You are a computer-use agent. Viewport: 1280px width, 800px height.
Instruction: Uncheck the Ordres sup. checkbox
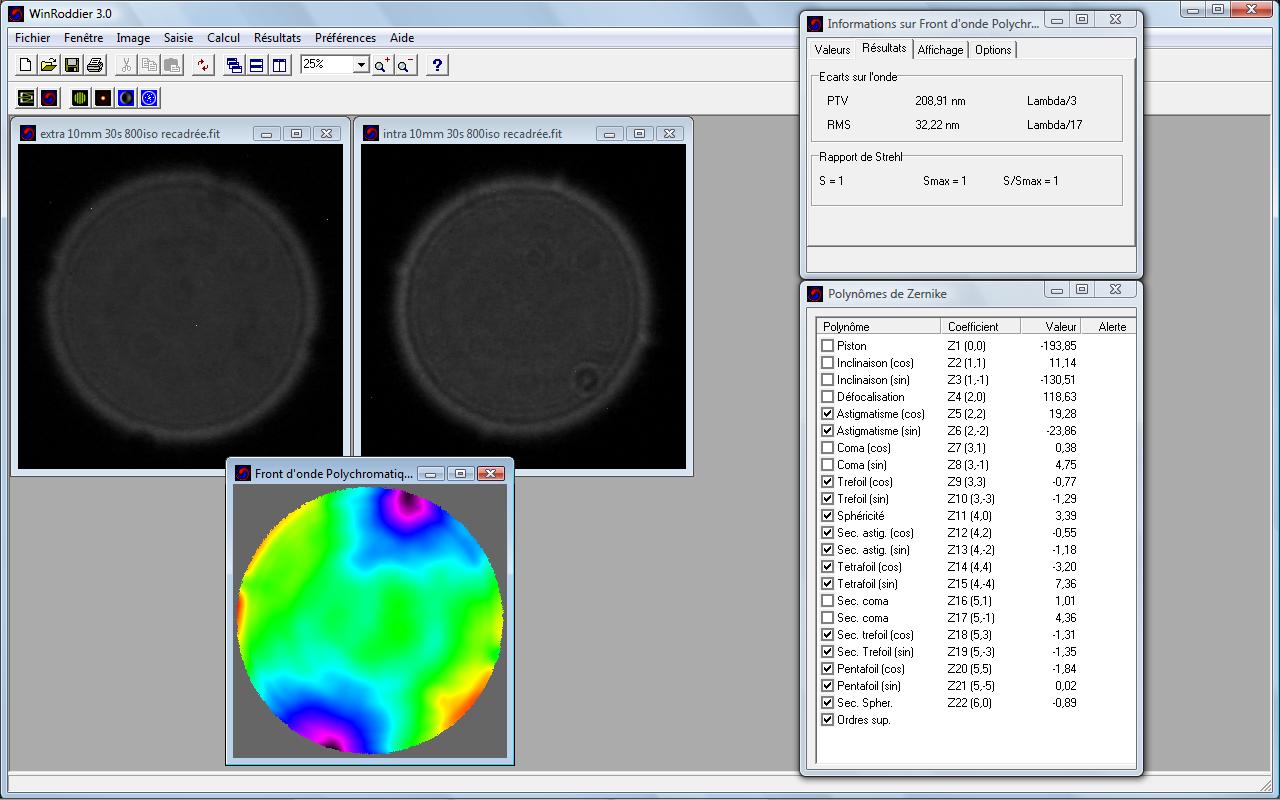click(x=827, y=720)
